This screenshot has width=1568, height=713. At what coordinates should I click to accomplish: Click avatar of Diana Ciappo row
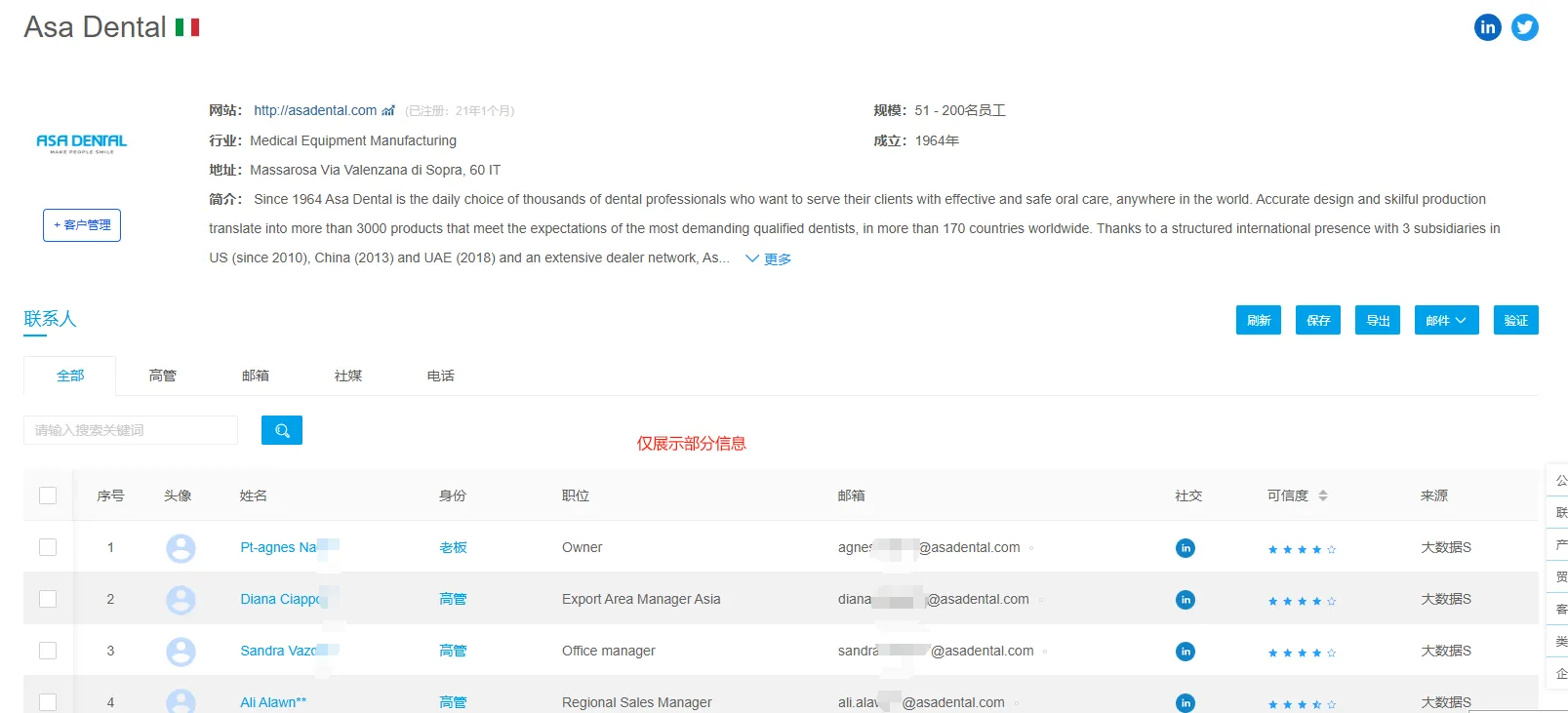pos(181,600)
